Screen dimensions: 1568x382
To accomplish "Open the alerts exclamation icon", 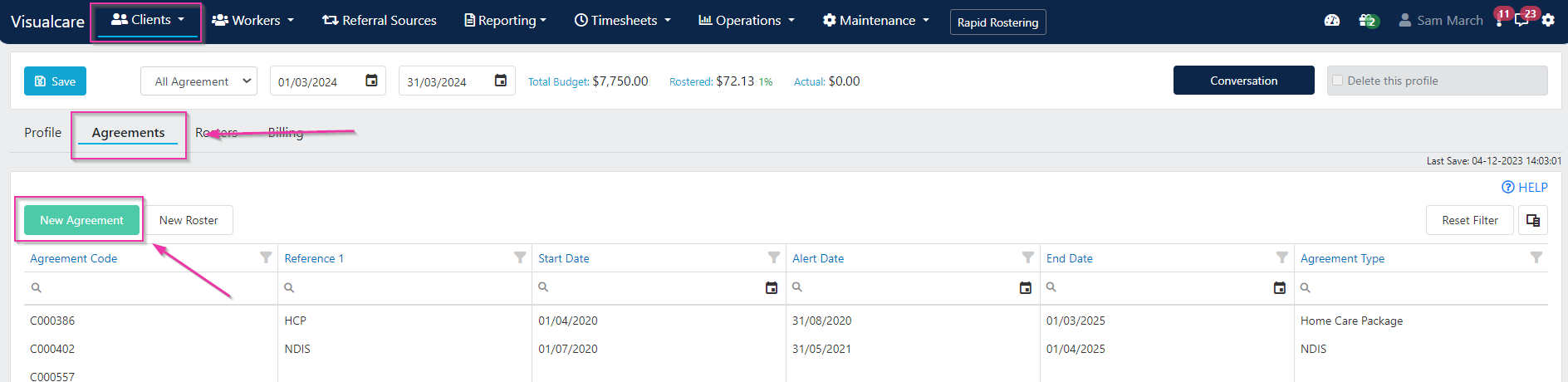I will point(1500,19).
